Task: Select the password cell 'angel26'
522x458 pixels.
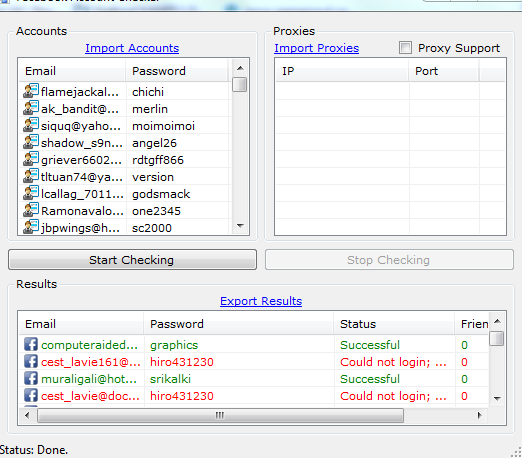Action: [x=154, y=143]
